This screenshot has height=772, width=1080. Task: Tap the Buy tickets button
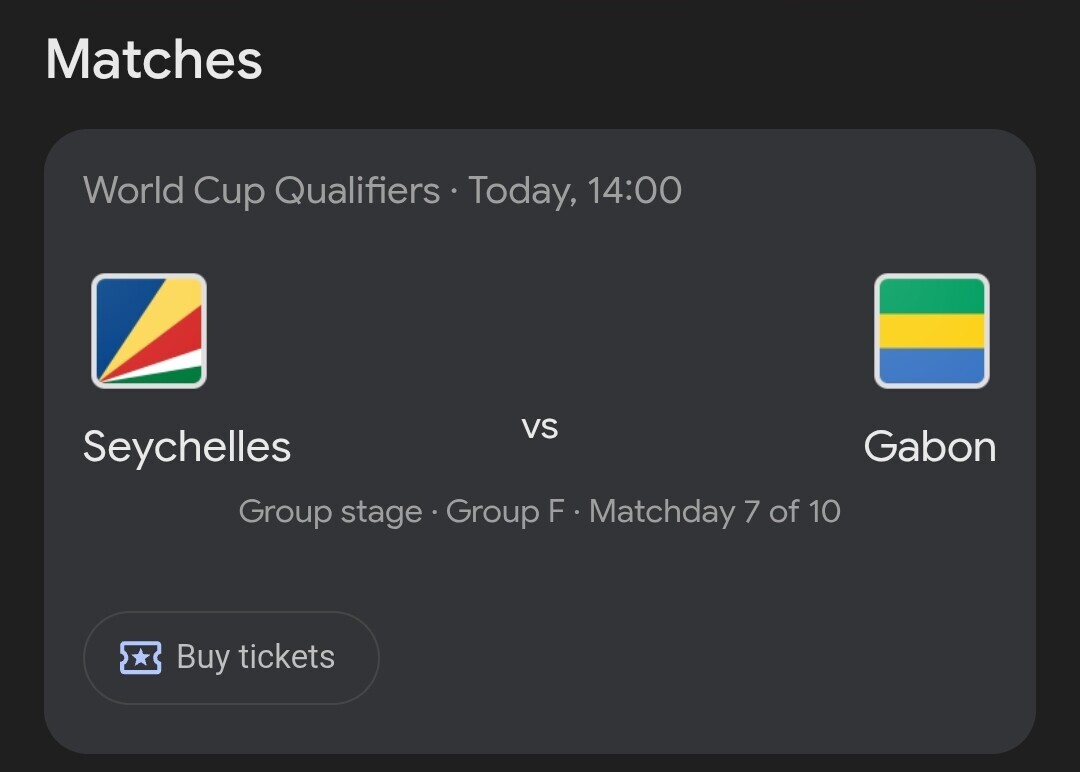pos(231,658)
